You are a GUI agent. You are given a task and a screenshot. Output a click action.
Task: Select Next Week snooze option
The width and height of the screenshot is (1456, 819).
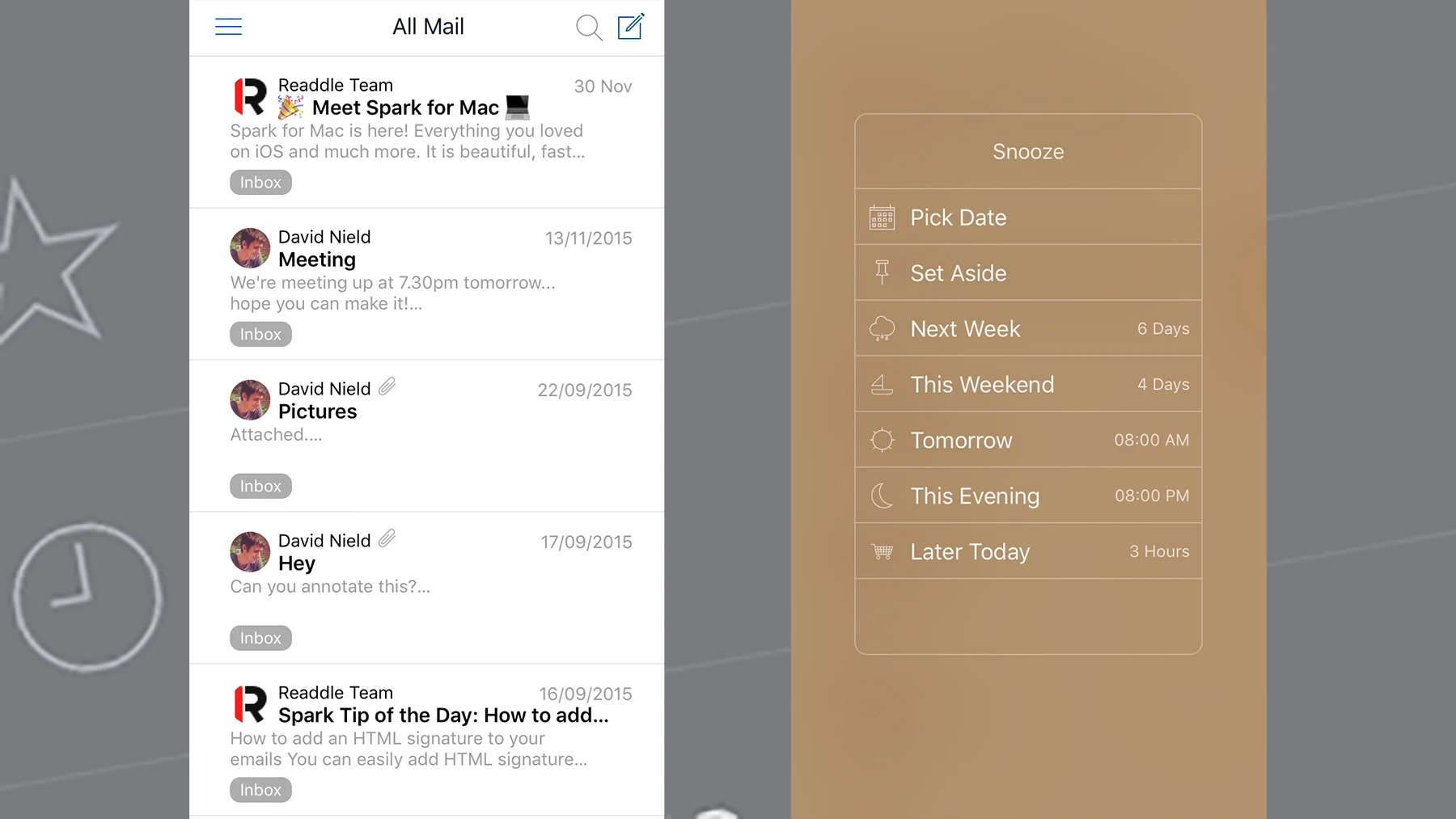1028,328
